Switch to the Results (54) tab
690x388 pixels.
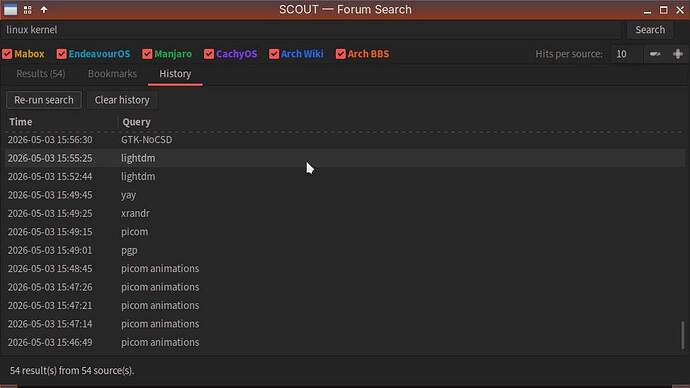tap(40, 74)
